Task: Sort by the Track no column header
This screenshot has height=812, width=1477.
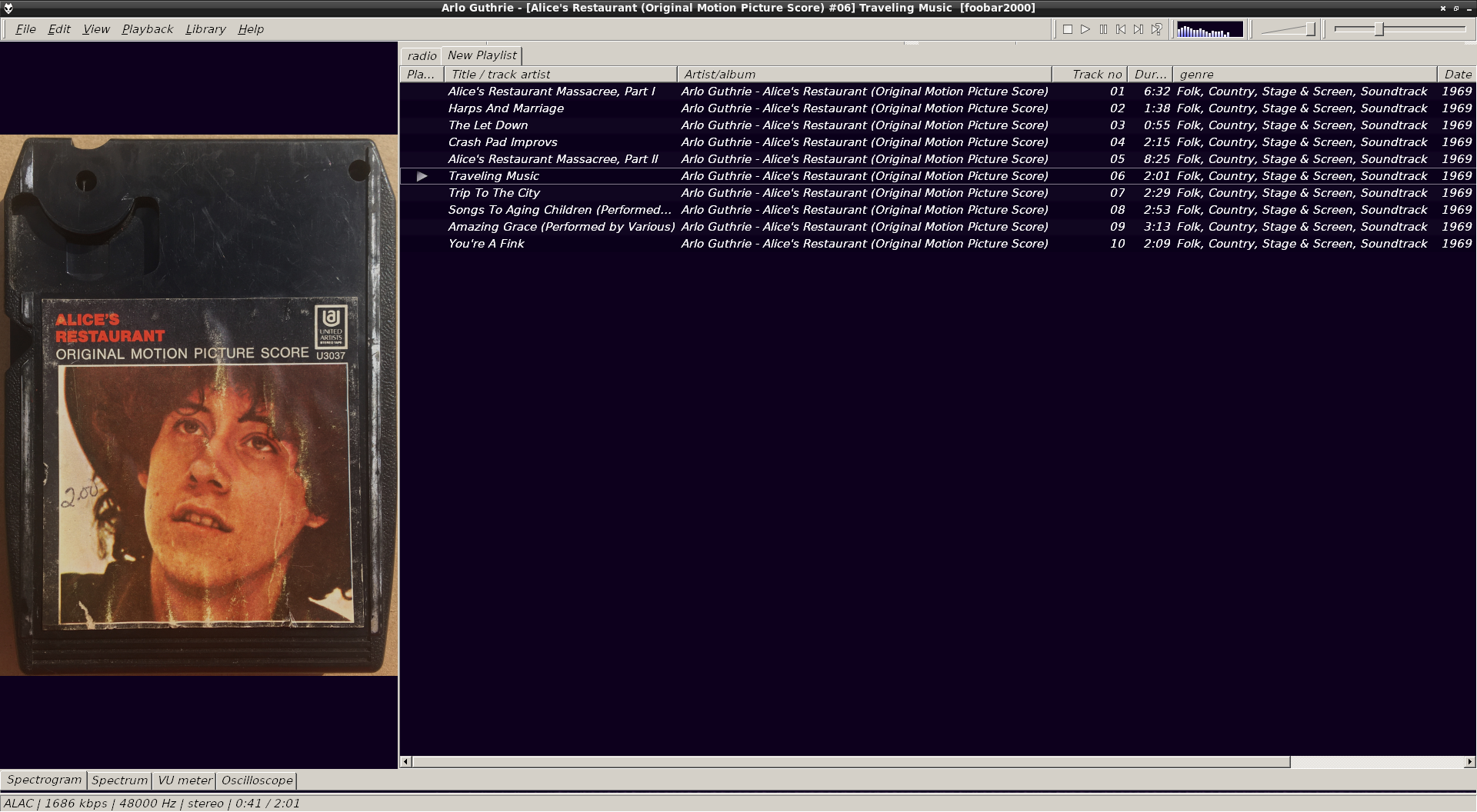Action: [x=1089, y=75]
